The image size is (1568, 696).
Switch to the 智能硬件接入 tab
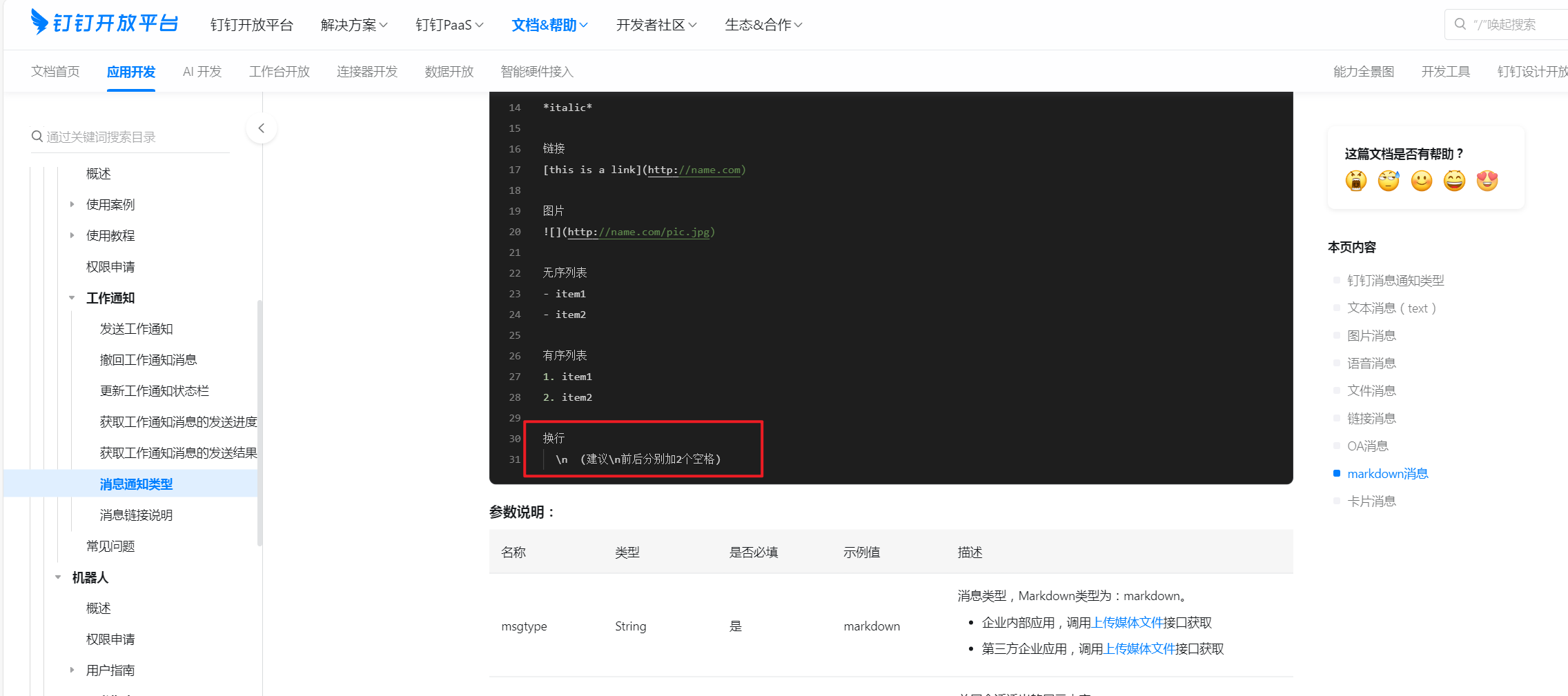(537, 72)
